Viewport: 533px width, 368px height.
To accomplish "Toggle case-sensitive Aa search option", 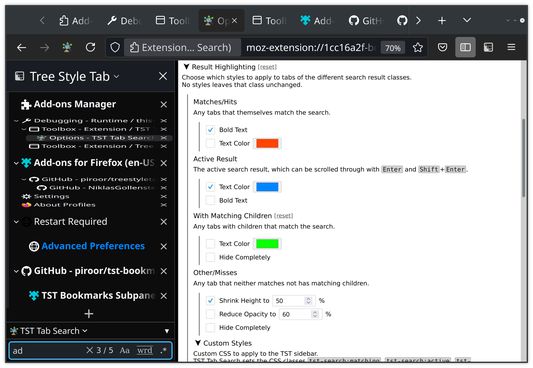I will click(124, 350).
